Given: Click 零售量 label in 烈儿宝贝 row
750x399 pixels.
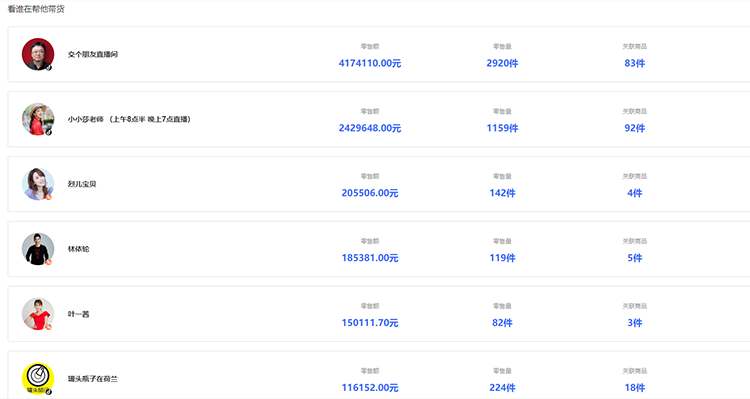Looking at the screenshot, I should click(x=502, y=176).
